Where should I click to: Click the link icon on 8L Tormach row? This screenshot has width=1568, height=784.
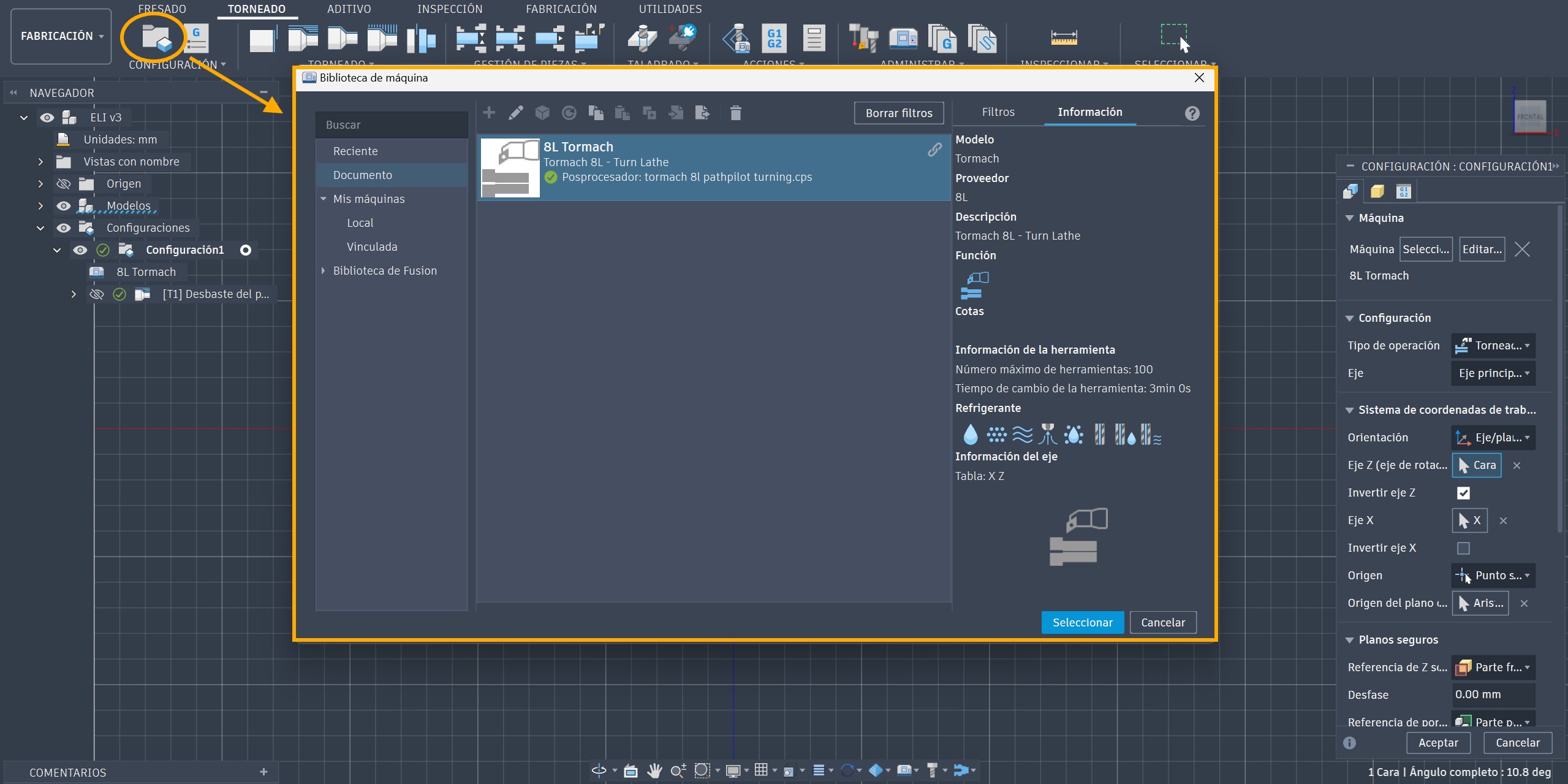tap(934, 150)
